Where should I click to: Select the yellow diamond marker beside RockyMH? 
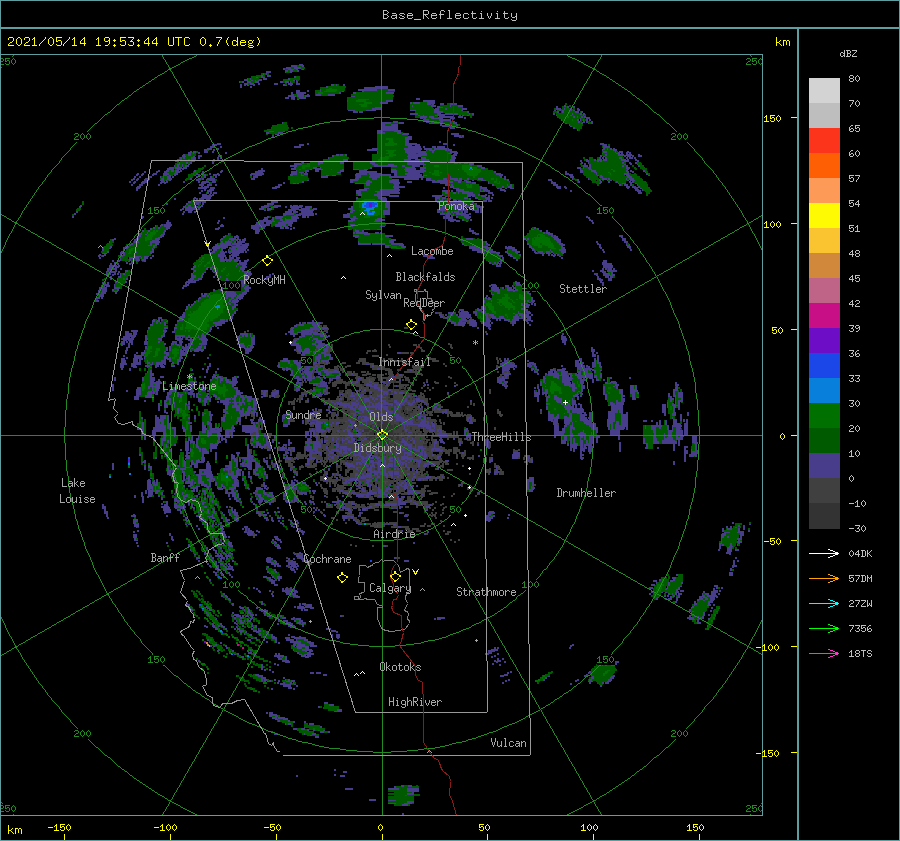pyautogui.click(x=267, y=261)
